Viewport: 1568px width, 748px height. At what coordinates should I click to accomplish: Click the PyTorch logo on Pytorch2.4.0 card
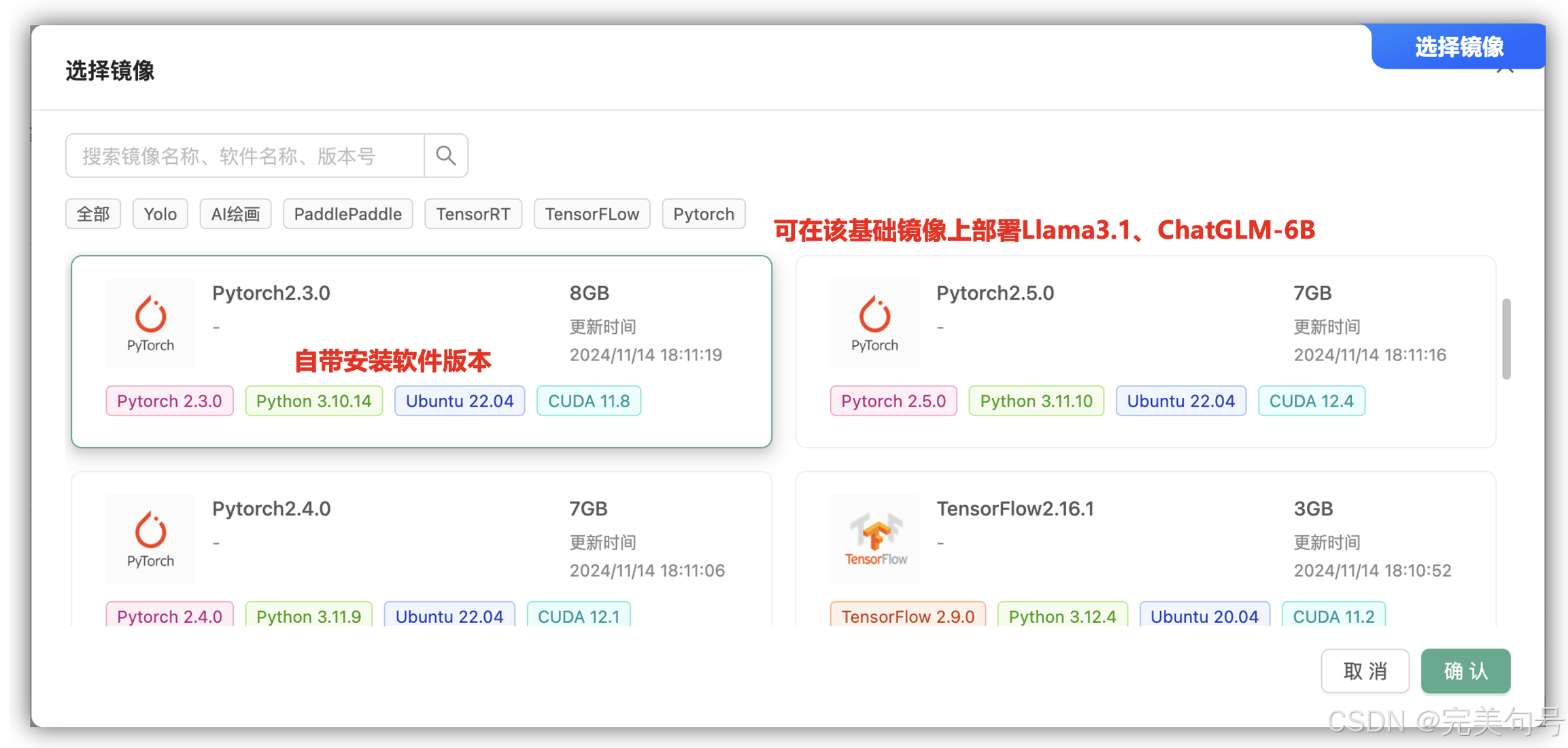(150, 539)
